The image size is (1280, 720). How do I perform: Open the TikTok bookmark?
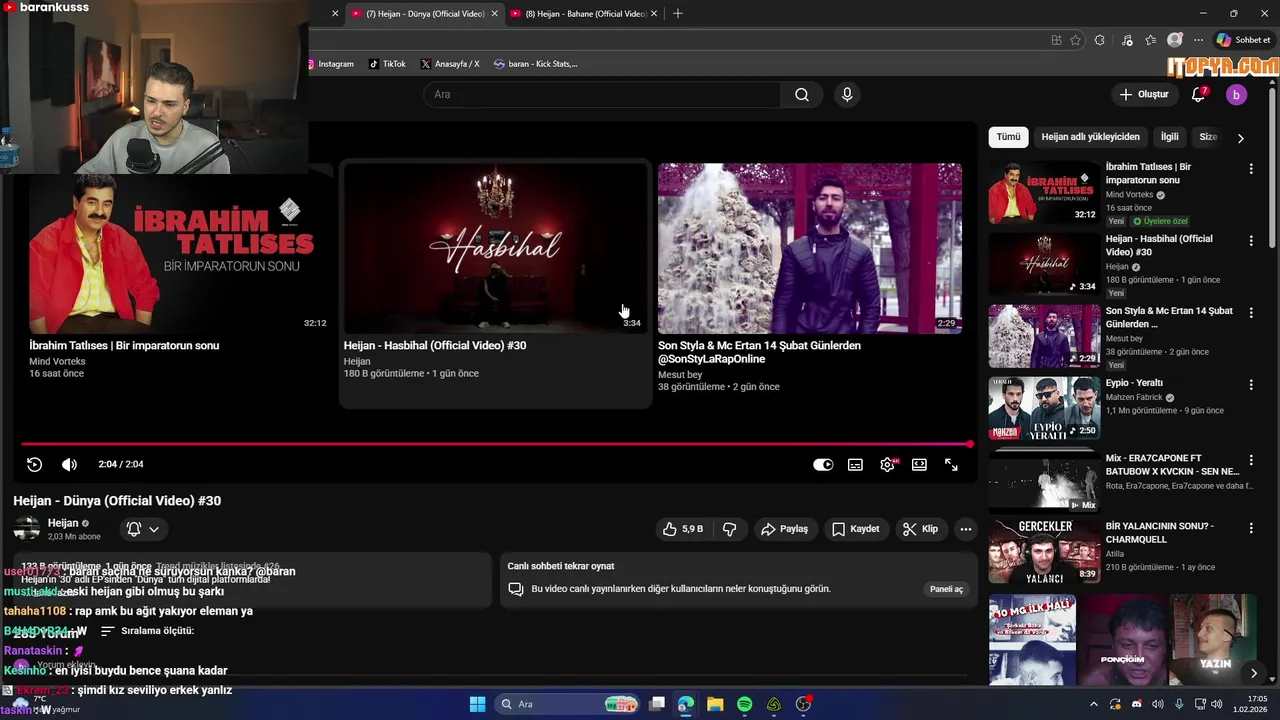coord(387,64)
